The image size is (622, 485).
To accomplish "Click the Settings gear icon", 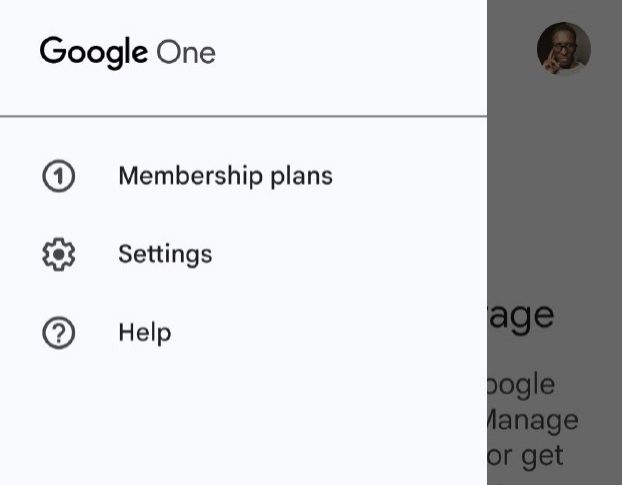I will pyautogui.click(x=59, y=255).
